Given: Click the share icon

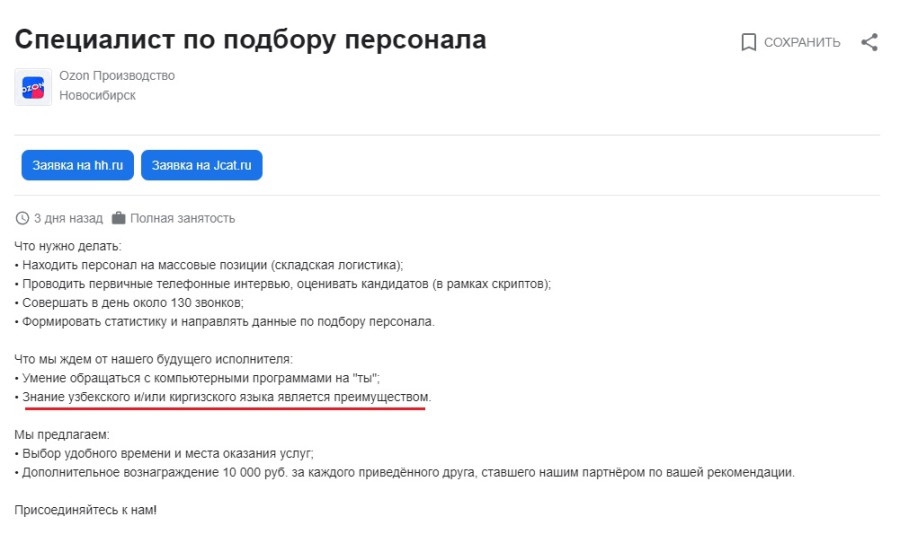Looking at the screenshot, I should coord(869,42).
